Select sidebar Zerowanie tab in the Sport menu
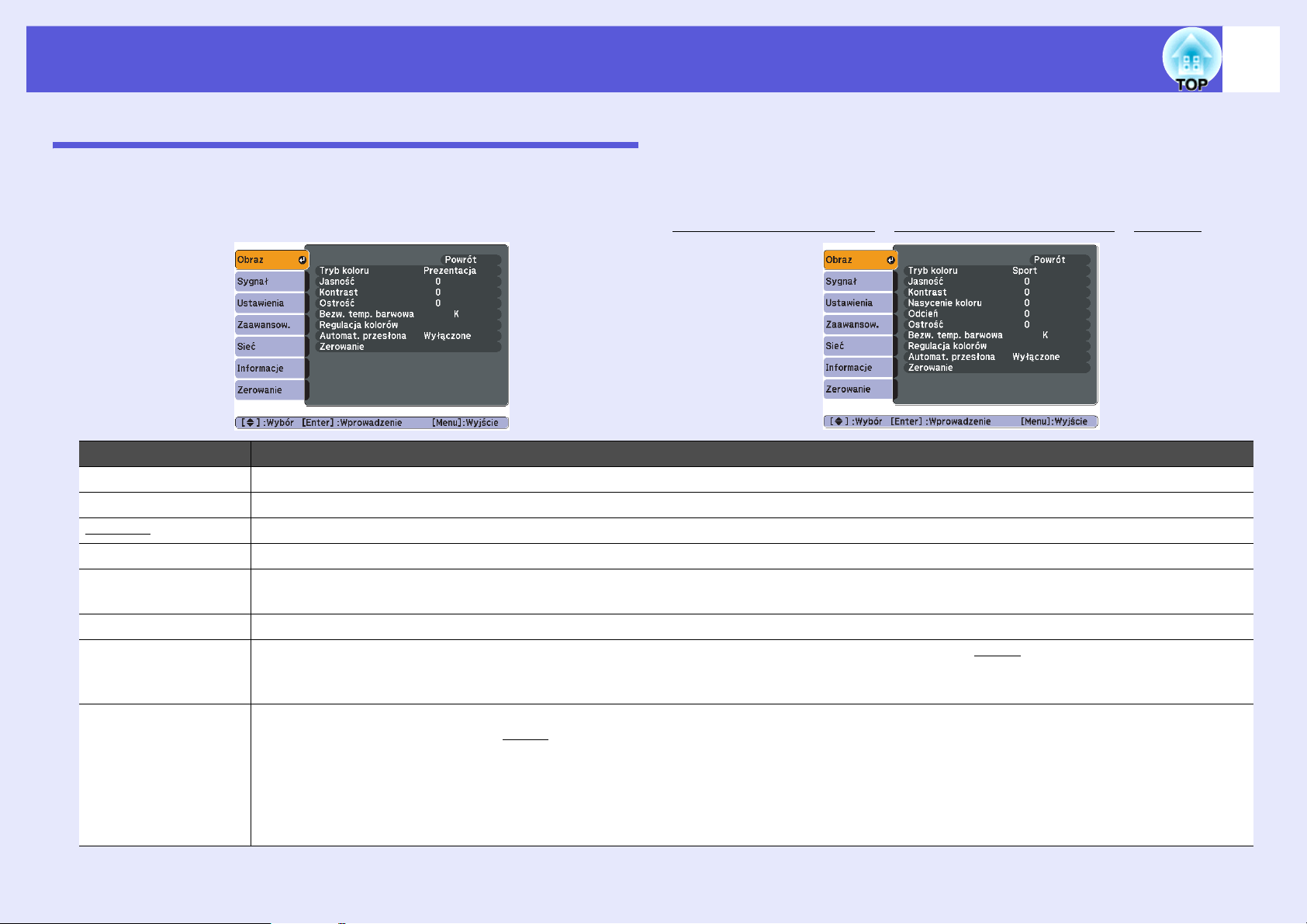The image size is (1307, 924). [858, 389]
